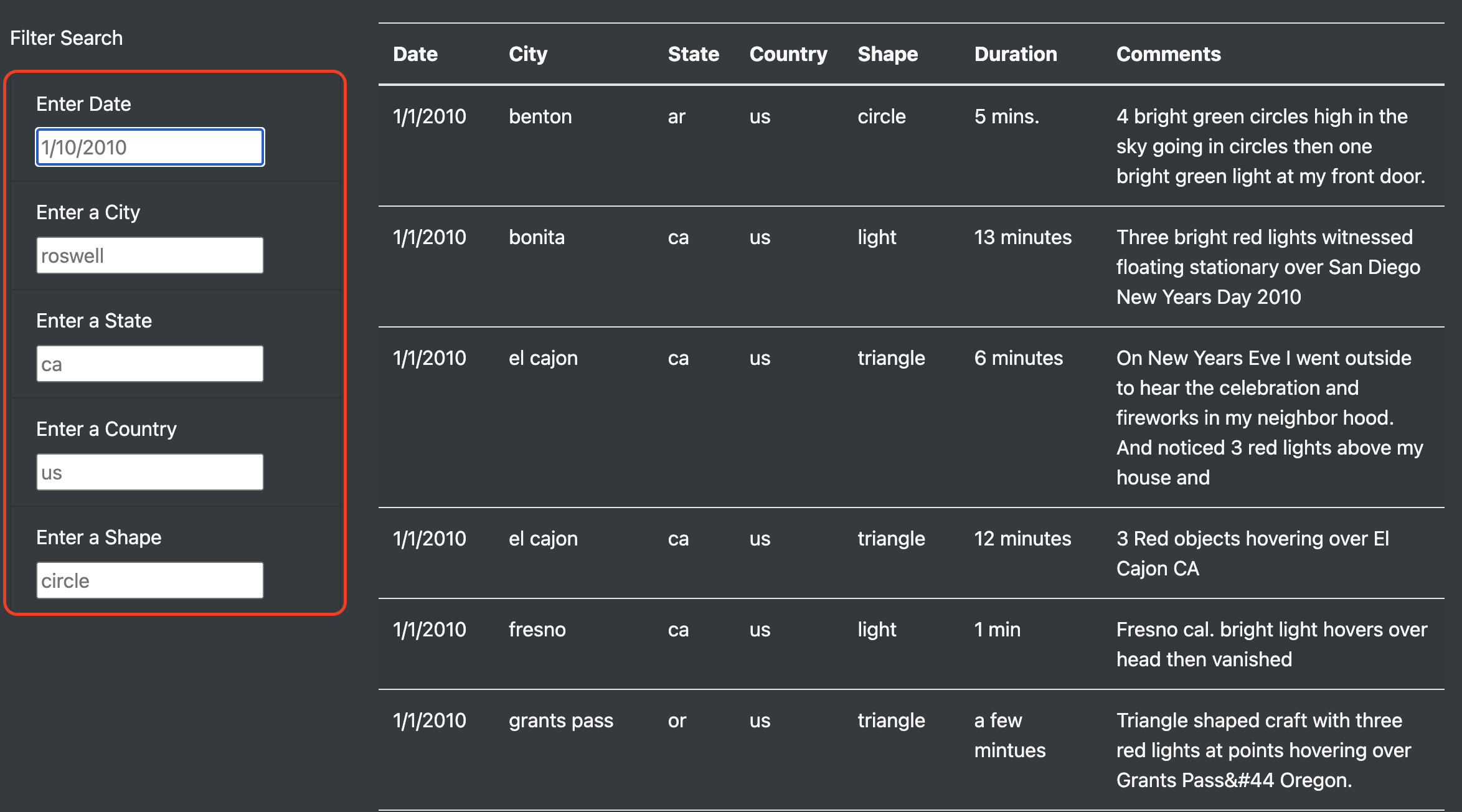Screen dimensions: 1462x812
Task: Click the Enter a Country input field
Action: (x=149, y=472)
